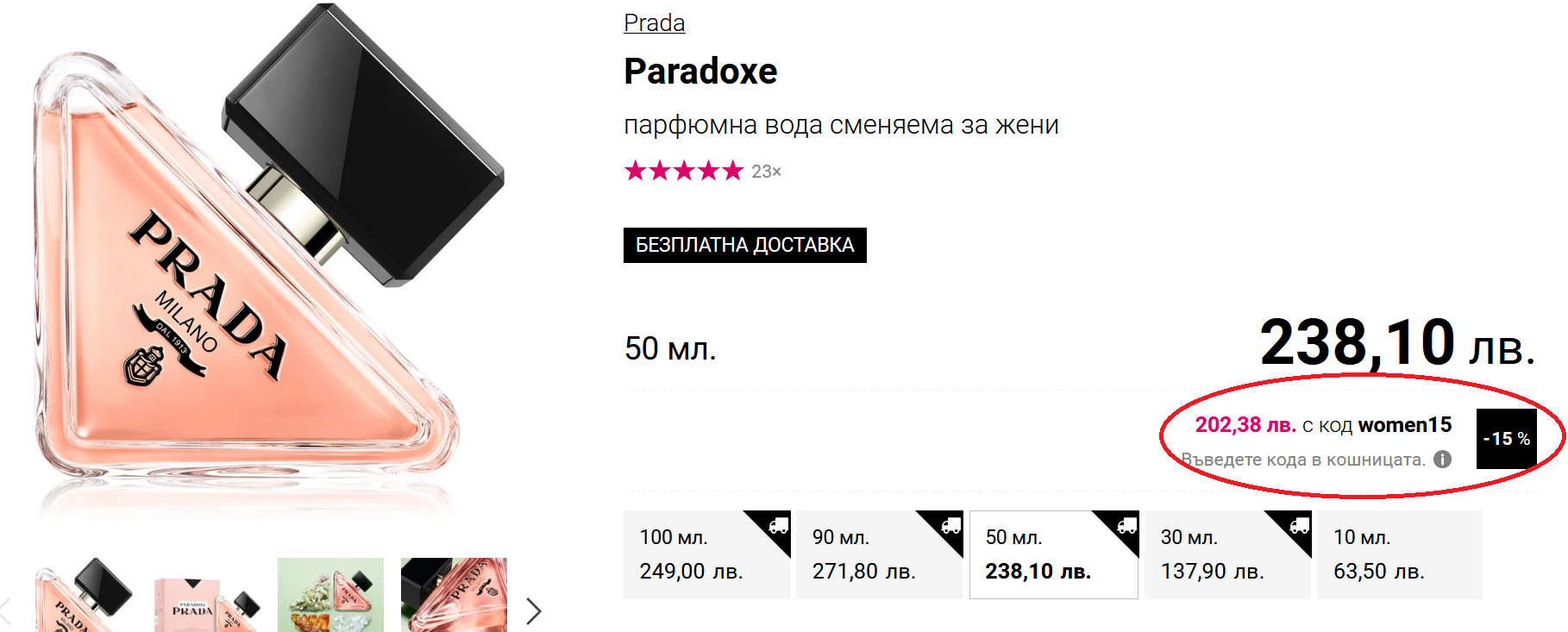Image resolution: width=1568 pixels, height=632 pixels.
Task: Click the pink five-star rating
Action: 683,171
